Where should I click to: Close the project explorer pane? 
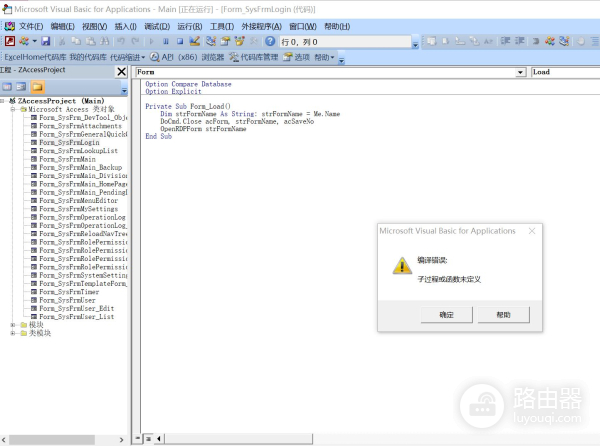[x=122, y=72]
